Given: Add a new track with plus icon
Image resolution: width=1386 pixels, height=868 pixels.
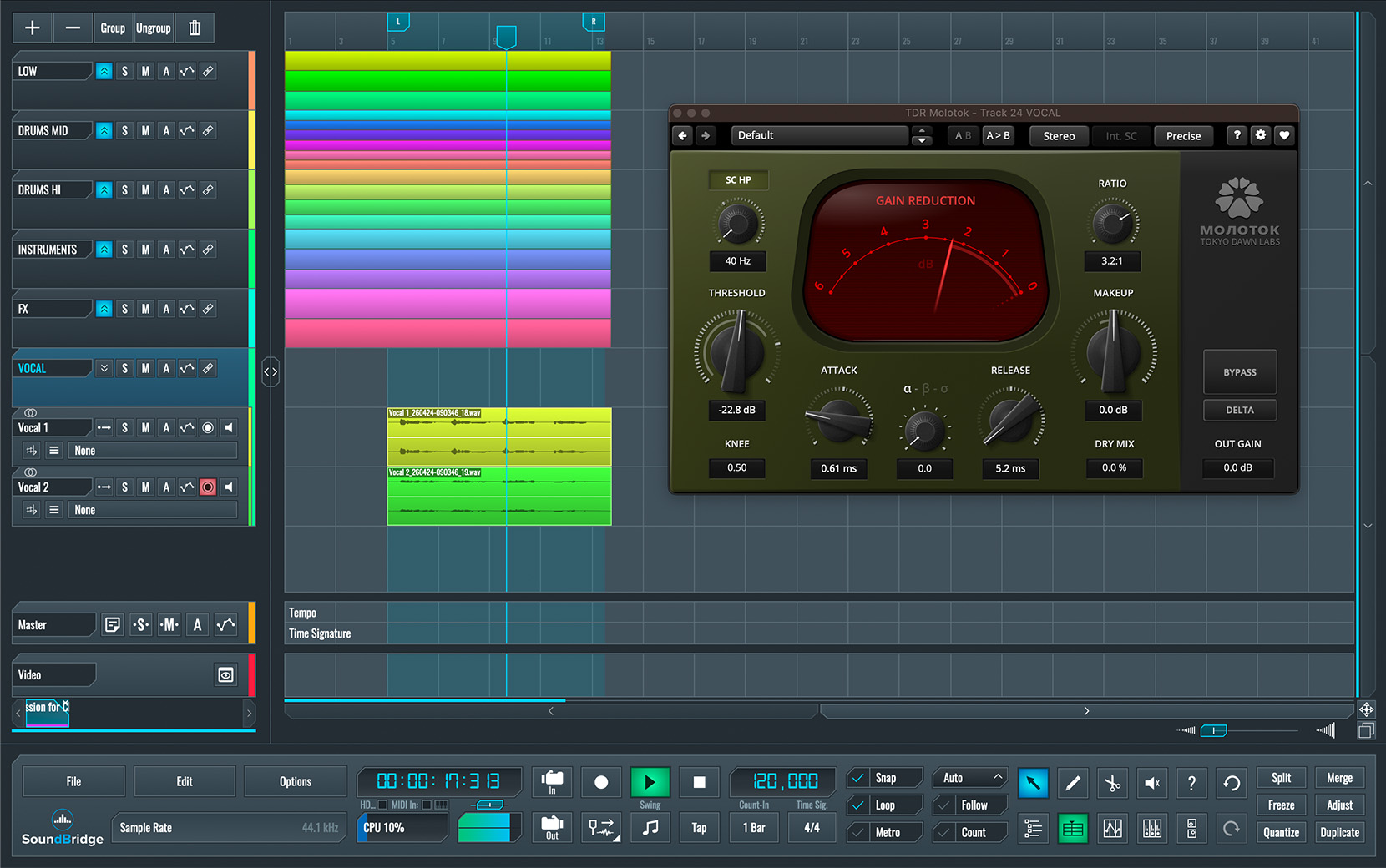Looking at the screenshot, I should point(32,28).
